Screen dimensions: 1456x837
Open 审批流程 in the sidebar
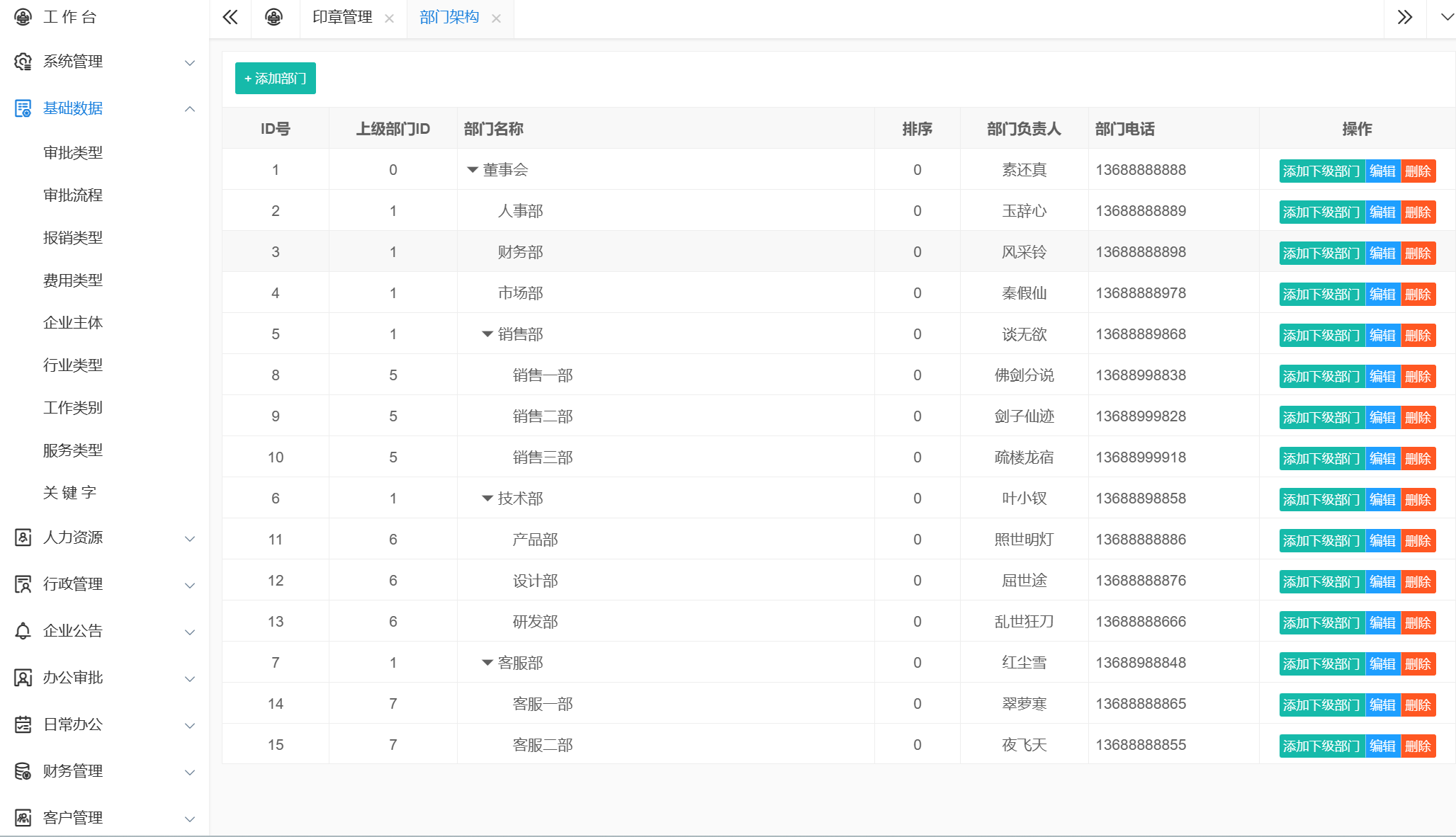tap(73, 195)
